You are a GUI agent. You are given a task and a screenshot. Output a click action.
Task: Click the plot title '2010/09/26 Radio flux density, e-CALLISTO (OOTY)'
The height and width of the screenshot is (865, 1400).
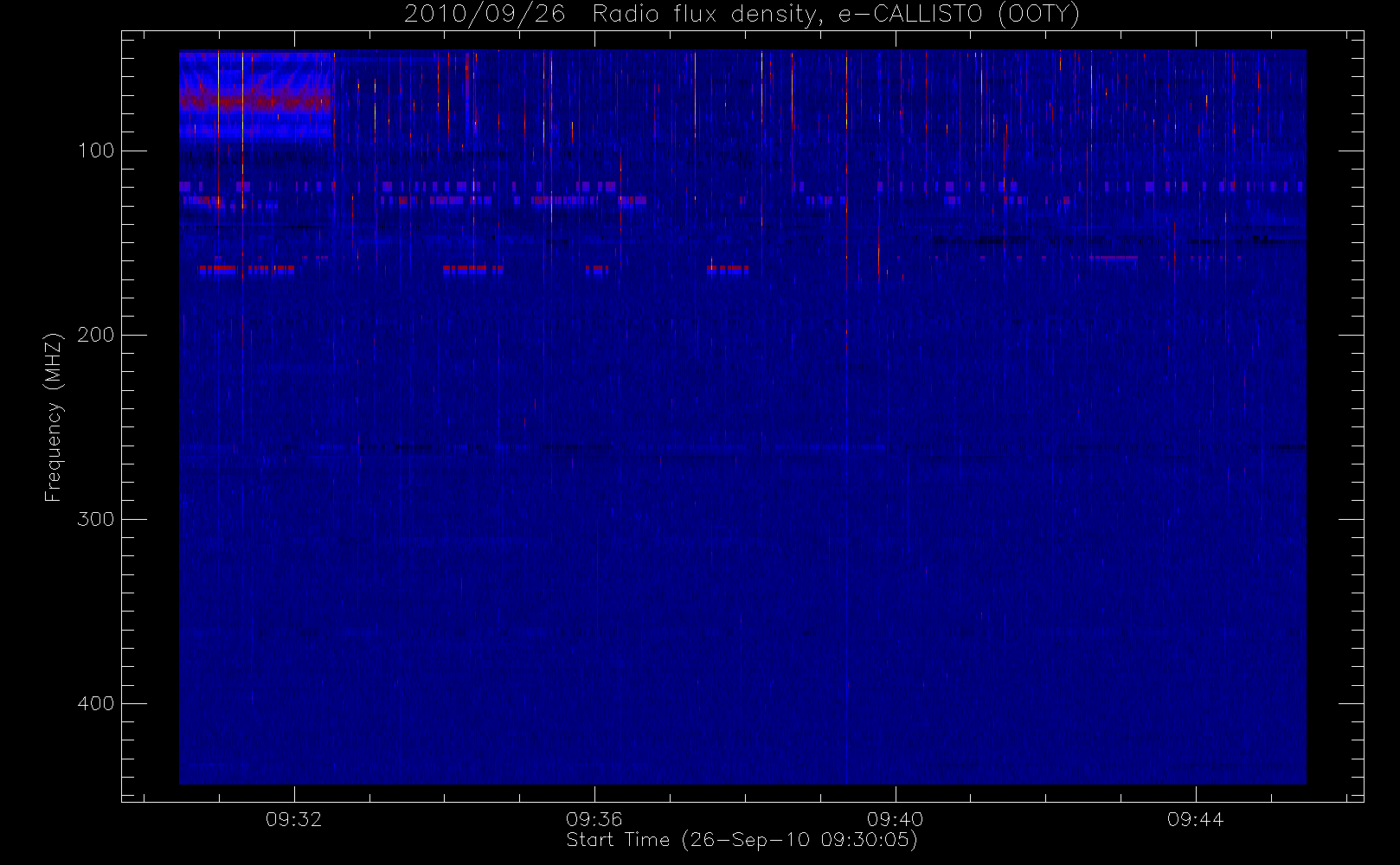[742, 15]
